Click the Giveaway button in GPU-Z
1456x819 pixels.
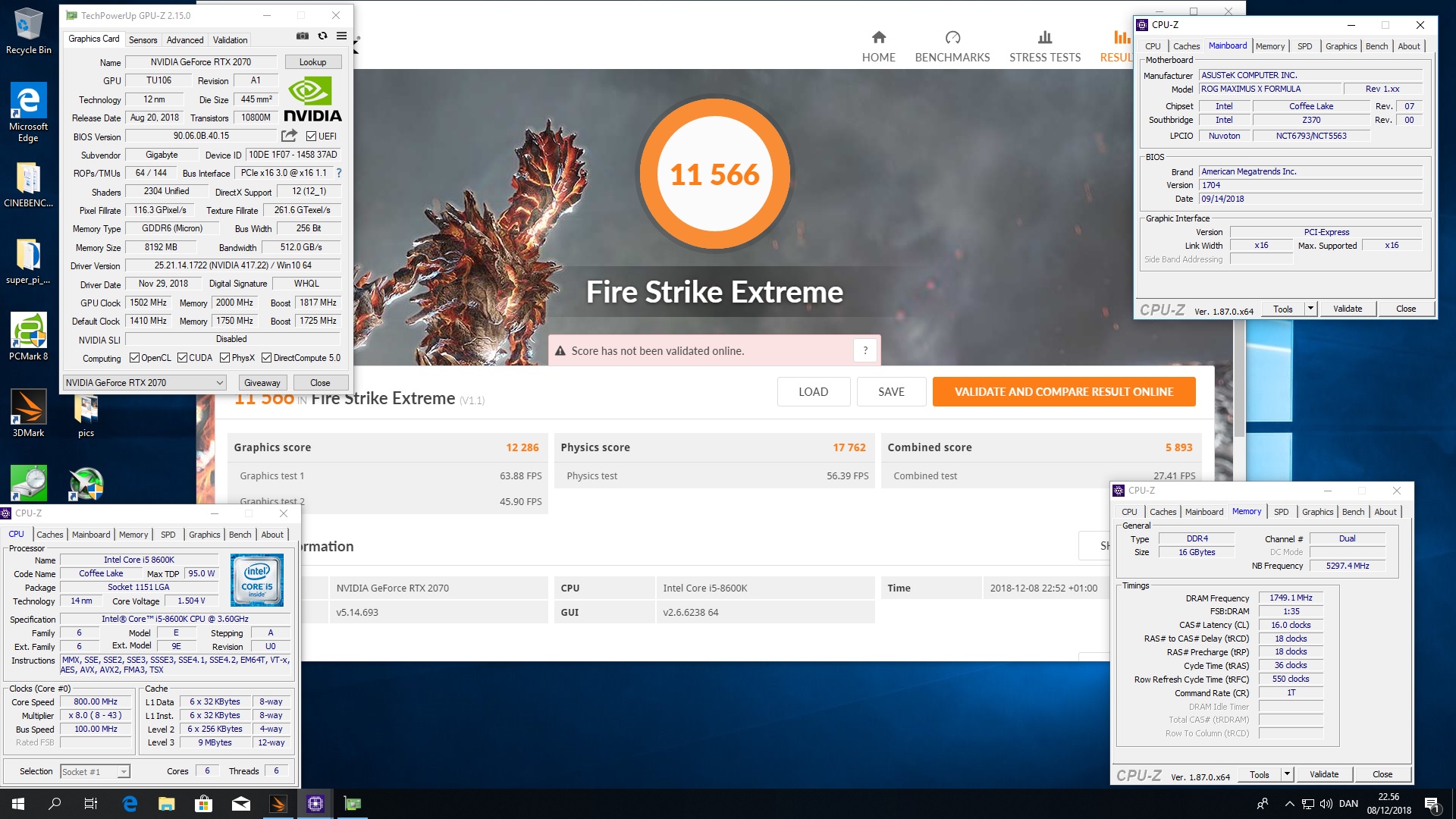pyautogui.click(x=262, y=382)
